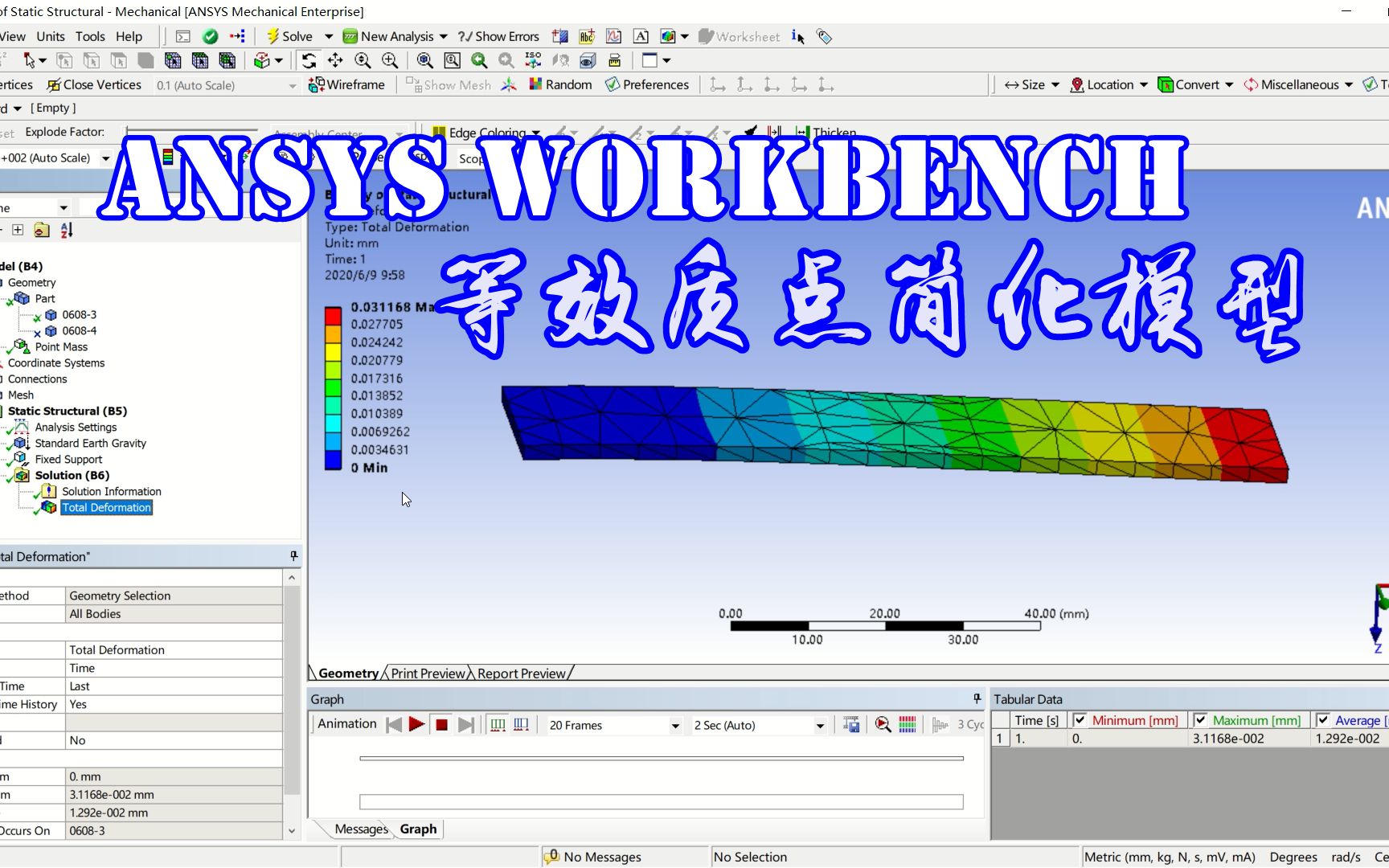The height and width of the screenshot is (868, 1389).
Task: Run Solve from the toolbar
Action: tap(294, 36)
